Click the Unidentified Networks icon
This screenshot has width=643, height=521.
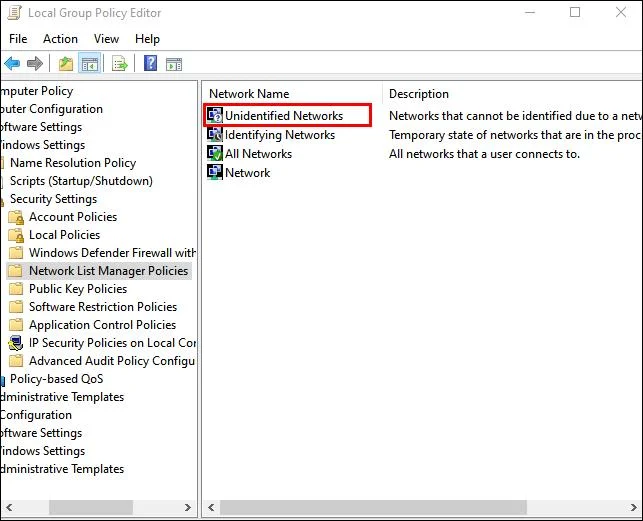point(214,115)
